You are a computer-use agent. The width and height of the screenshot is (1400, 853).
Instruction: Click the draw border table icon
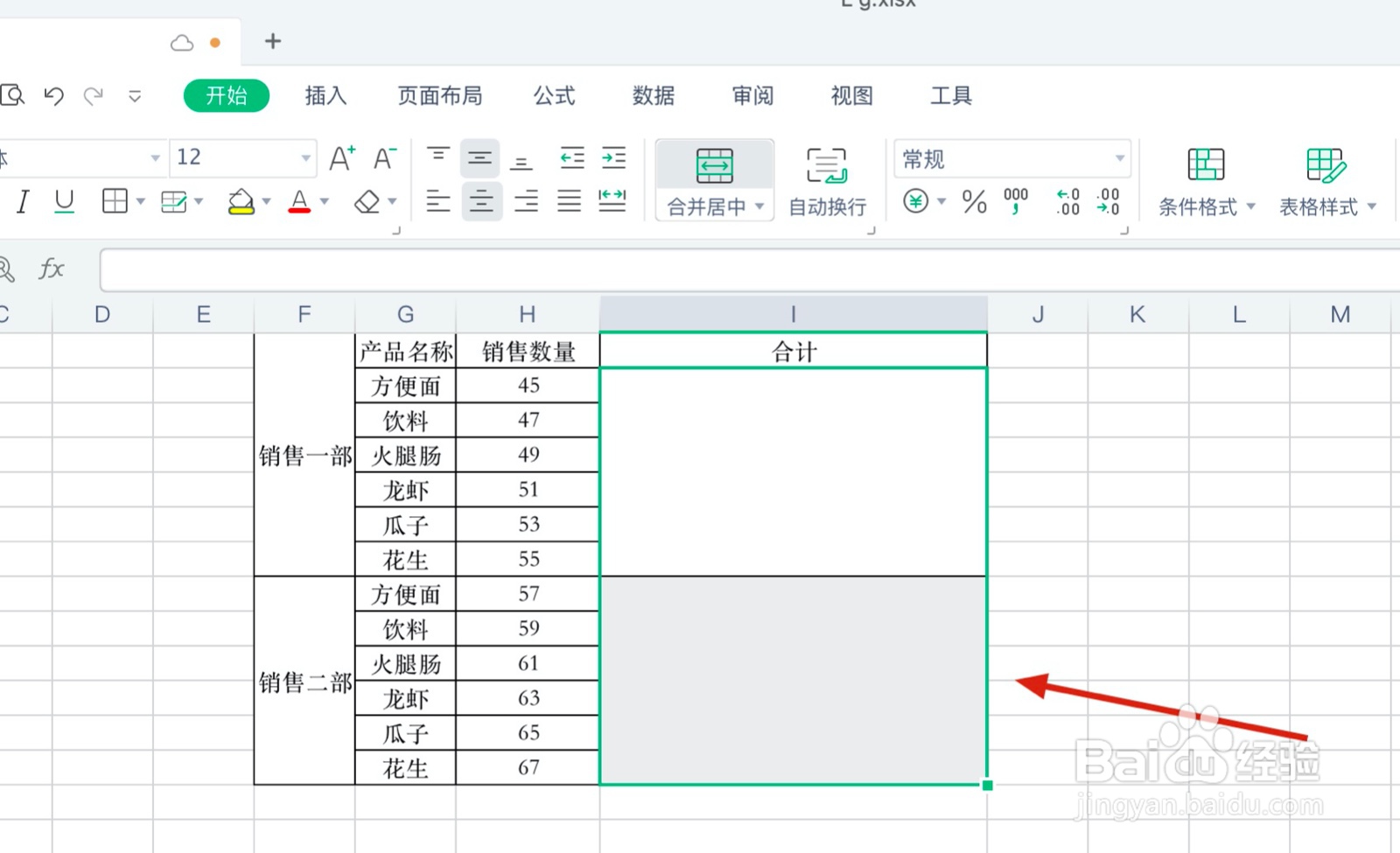(174, 202)
